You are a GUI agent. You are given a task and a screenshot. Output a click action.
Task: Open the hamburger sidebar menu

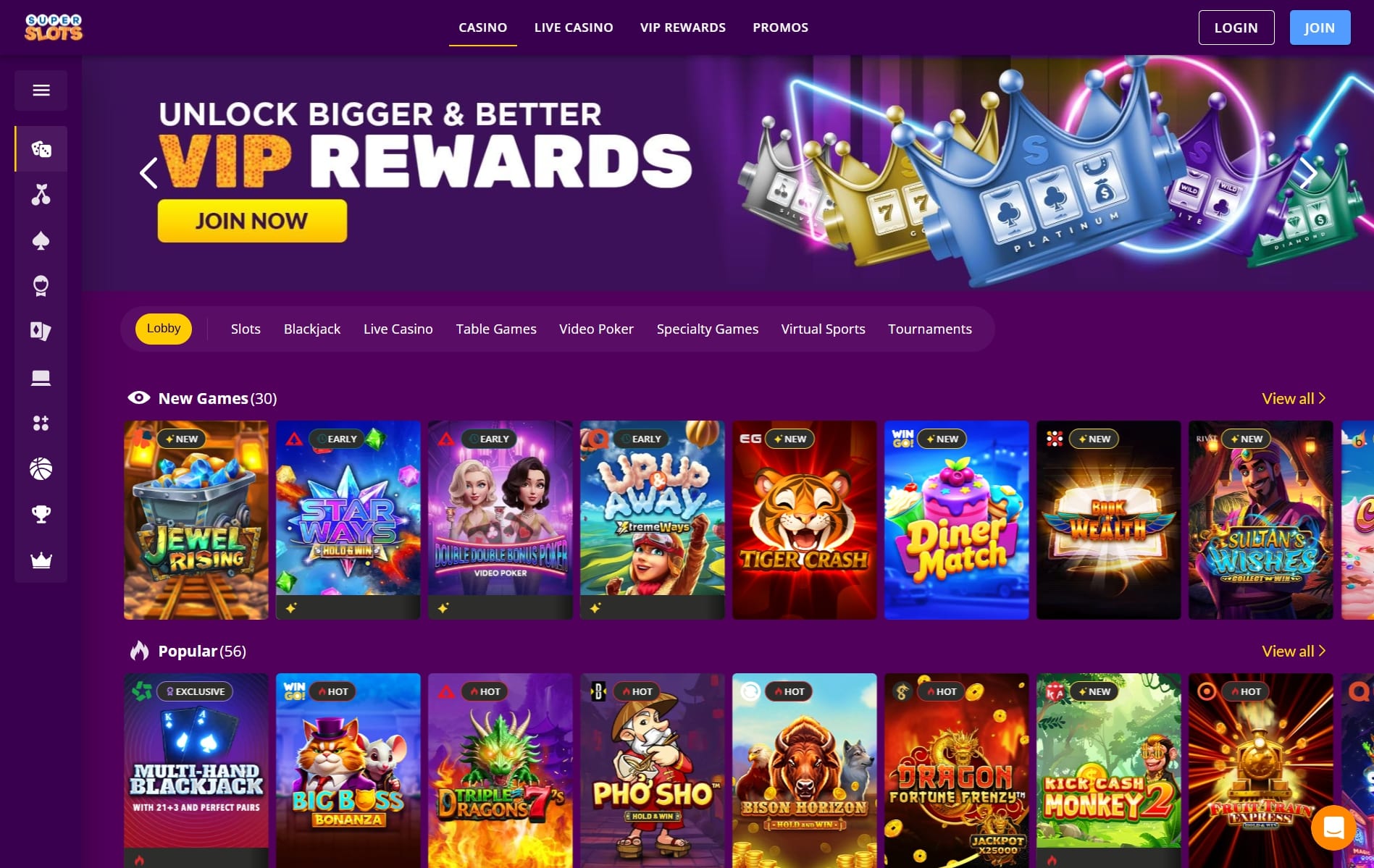[41, 90]
